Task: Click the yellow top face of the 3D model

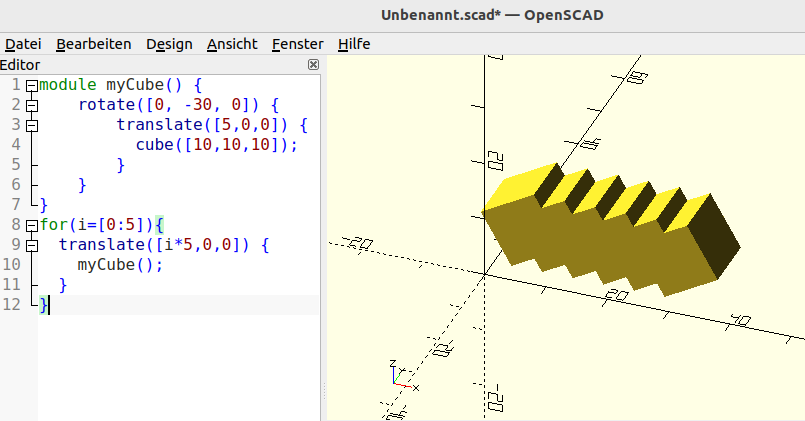Action: [x=525, y=187]
